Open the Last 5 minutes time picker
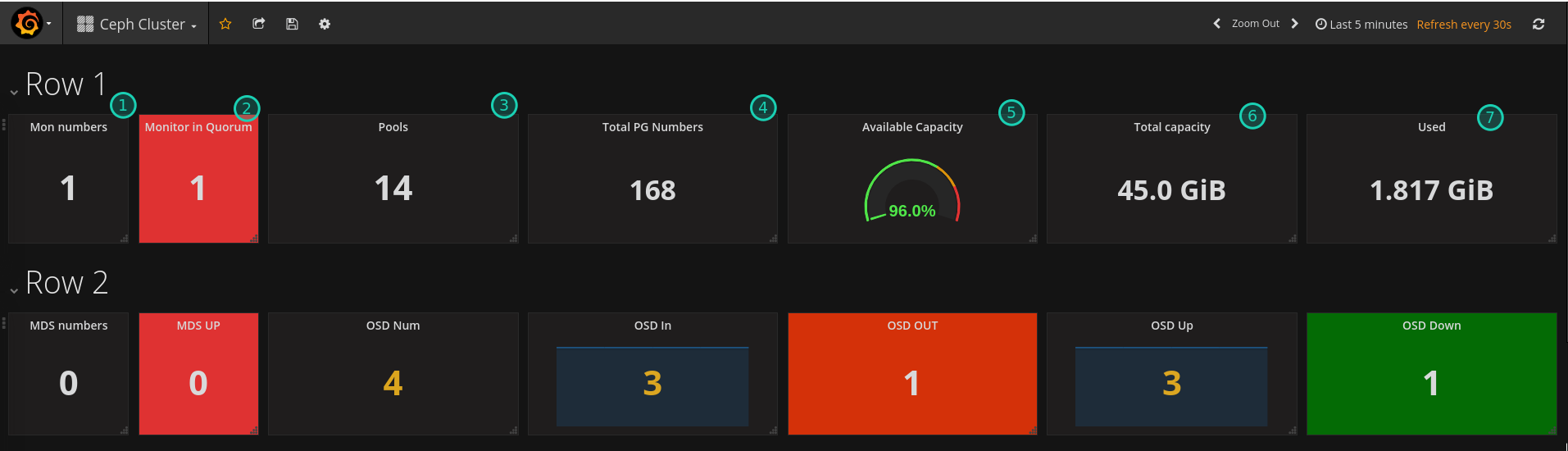This screenshot has height=451, width=1568. click(1361, 25)
